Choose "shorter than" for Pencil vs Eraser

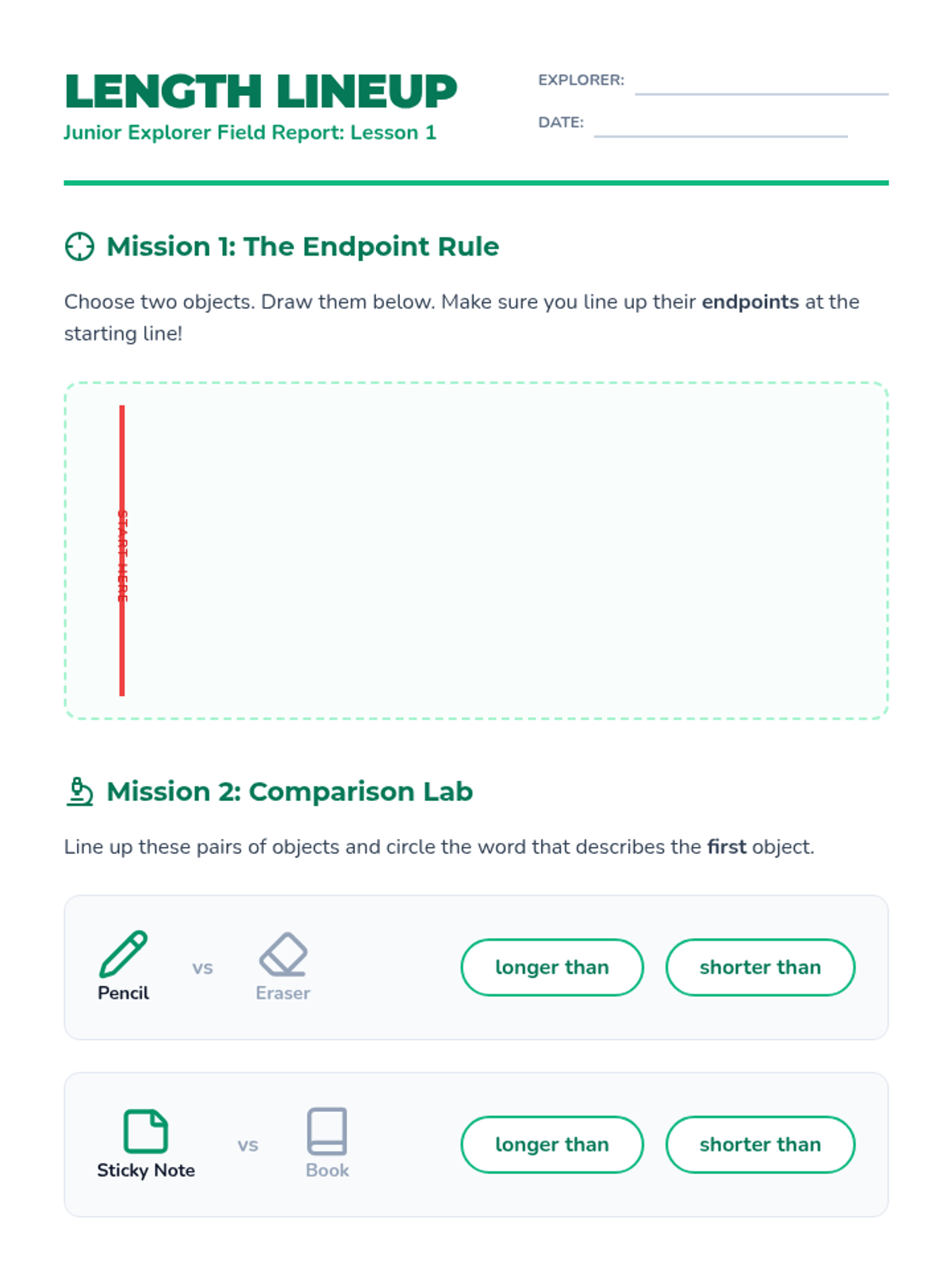[760, 968]
